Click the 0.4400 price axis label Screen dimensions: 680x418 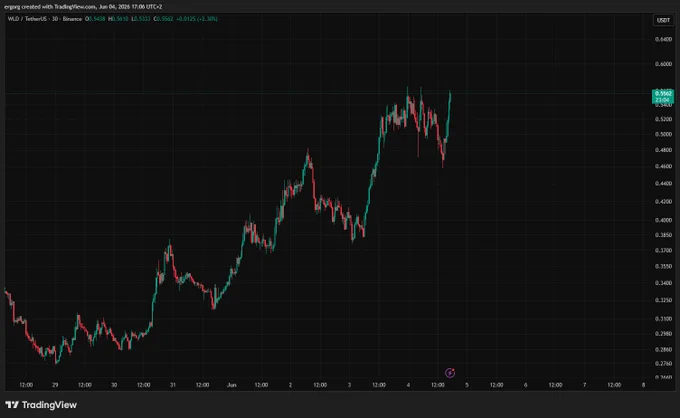[663, 184]
